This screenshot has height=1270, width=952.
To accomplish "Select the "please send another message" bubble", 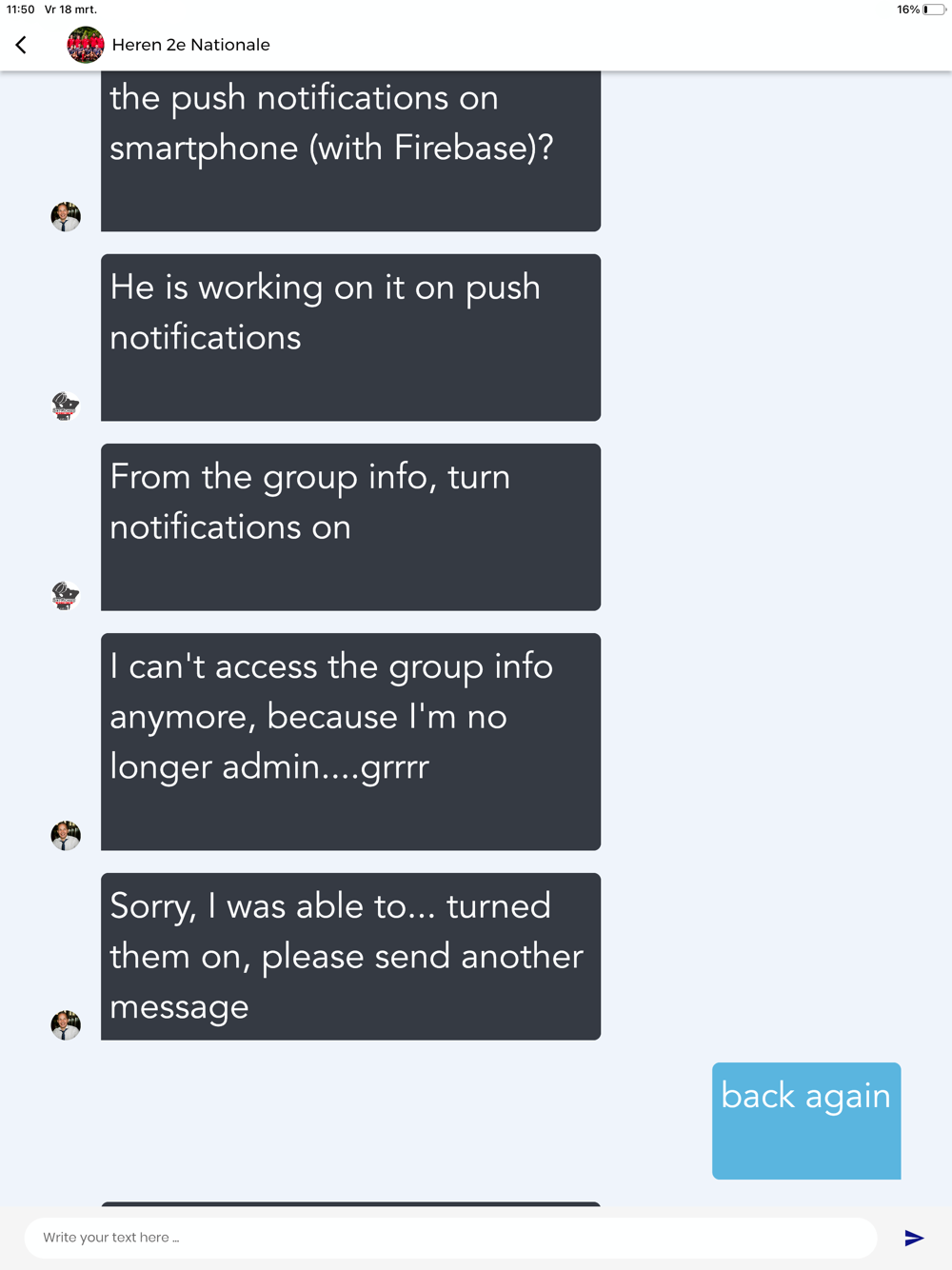I will coord(350,956).
